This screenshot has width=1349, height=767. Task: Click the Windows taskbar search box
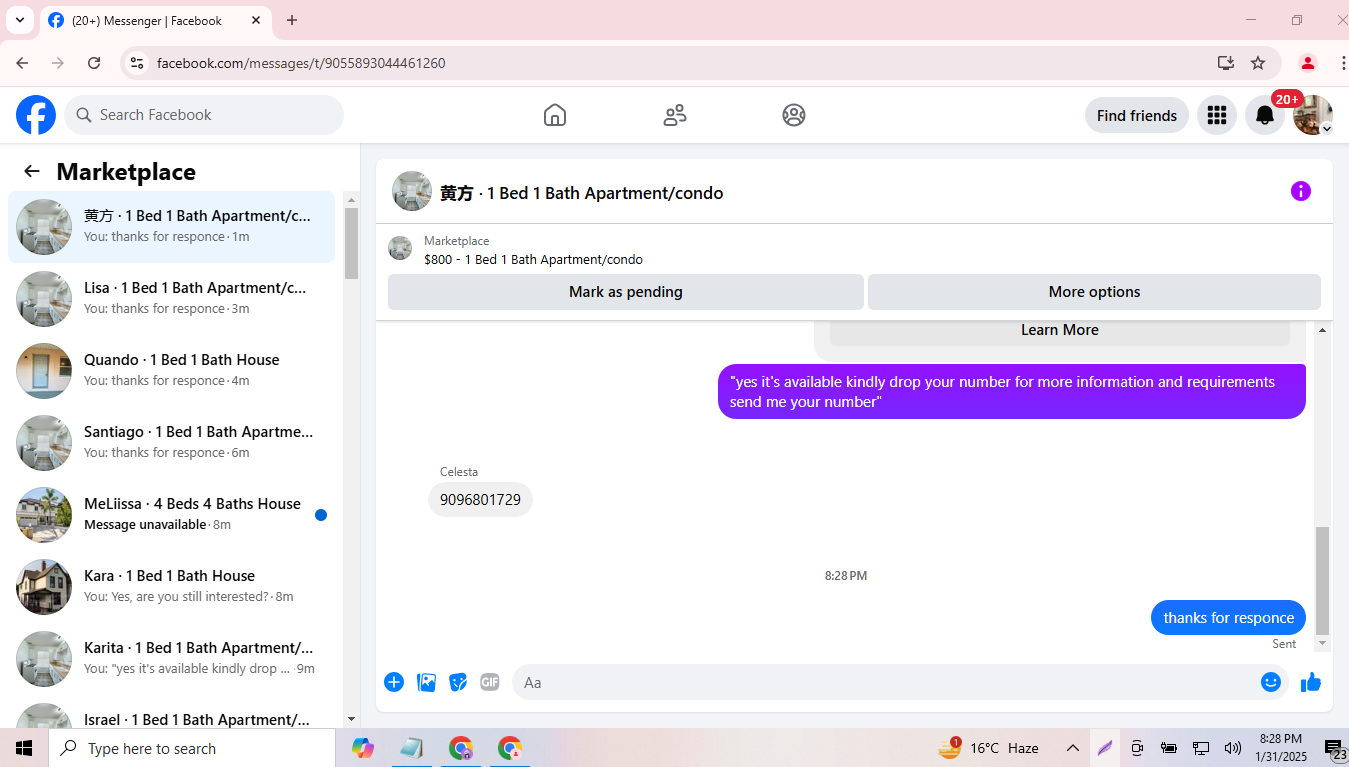coord(192,748)
